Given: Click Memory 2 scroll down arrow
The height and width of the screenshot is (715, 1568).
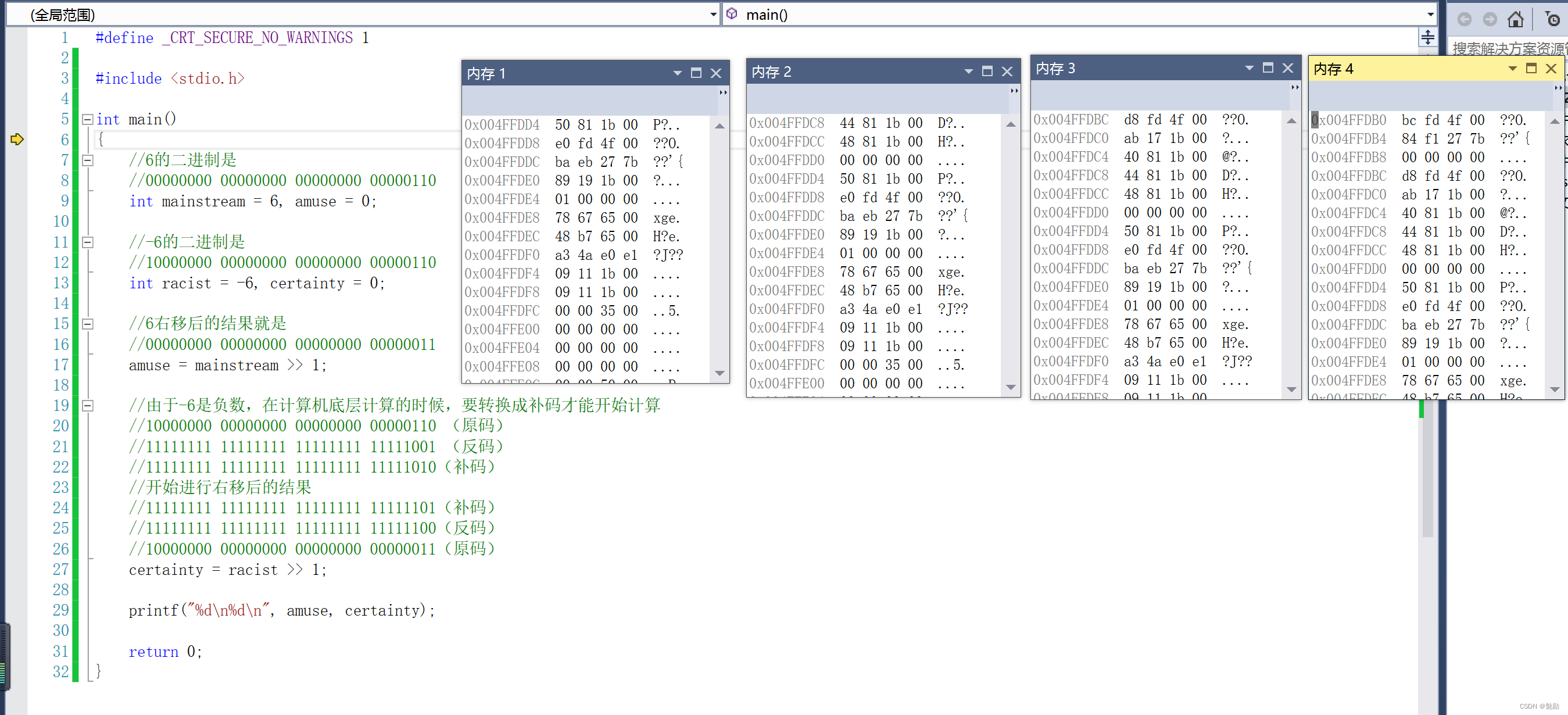Looking at the screenshot, I should [1011, 387].
